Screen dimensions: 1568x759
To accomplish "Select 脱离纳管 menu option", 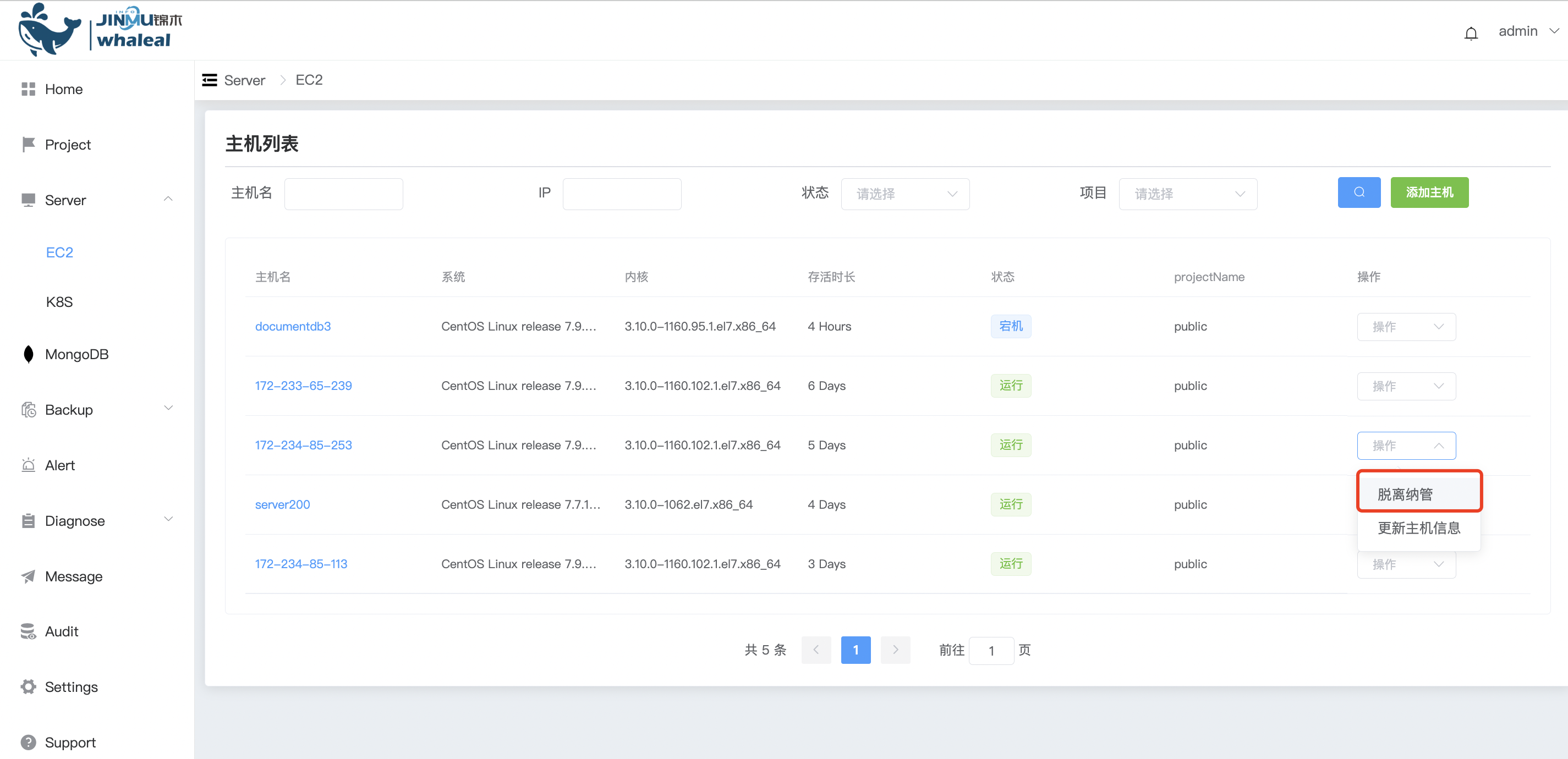I will (1419, 494).
